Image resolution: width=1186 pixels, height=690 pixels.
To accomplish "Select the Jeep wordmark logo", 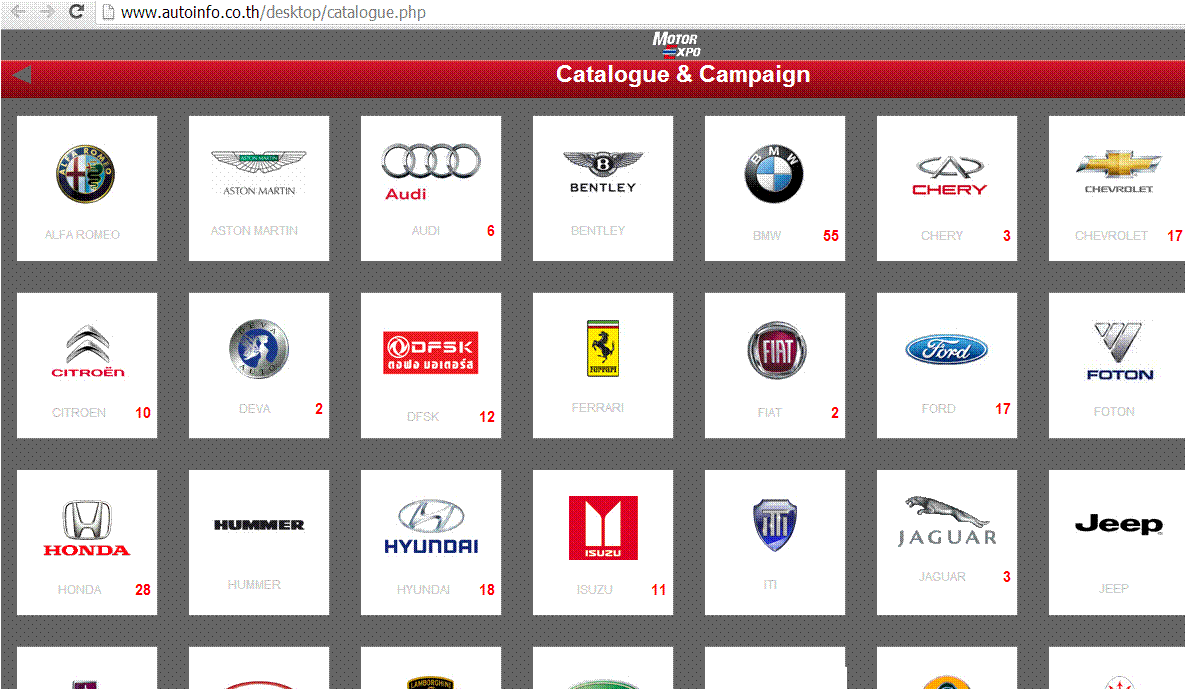I will click(x=1119, y=524).
